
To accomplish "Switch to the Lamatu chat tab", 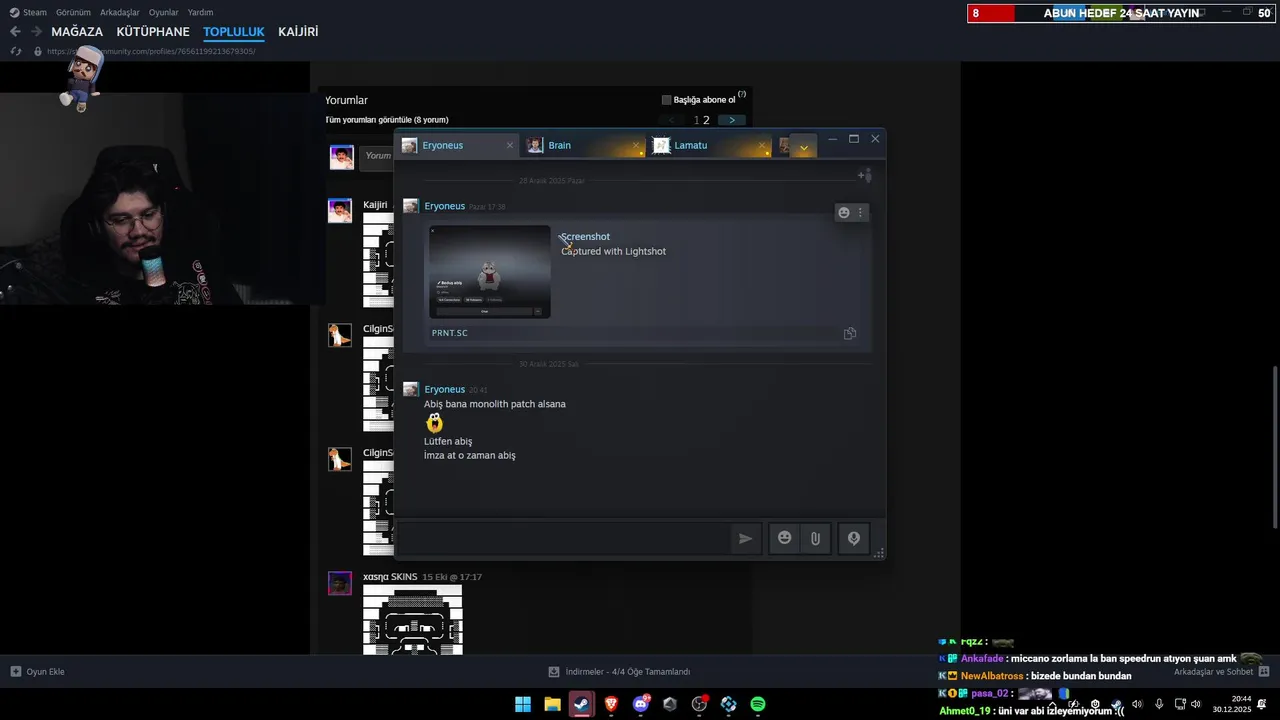I will coord(708,146).
